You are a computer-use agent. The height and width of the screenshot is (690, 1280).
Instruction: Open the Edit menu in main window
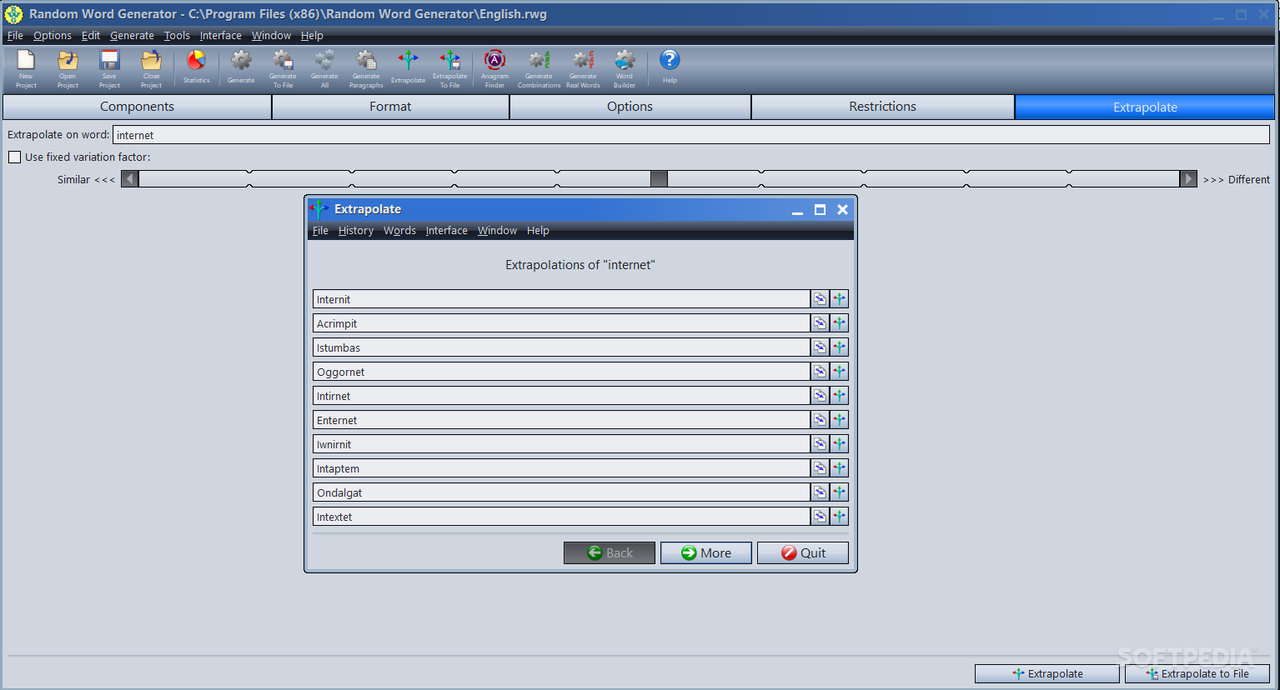[x=91, y=35]
